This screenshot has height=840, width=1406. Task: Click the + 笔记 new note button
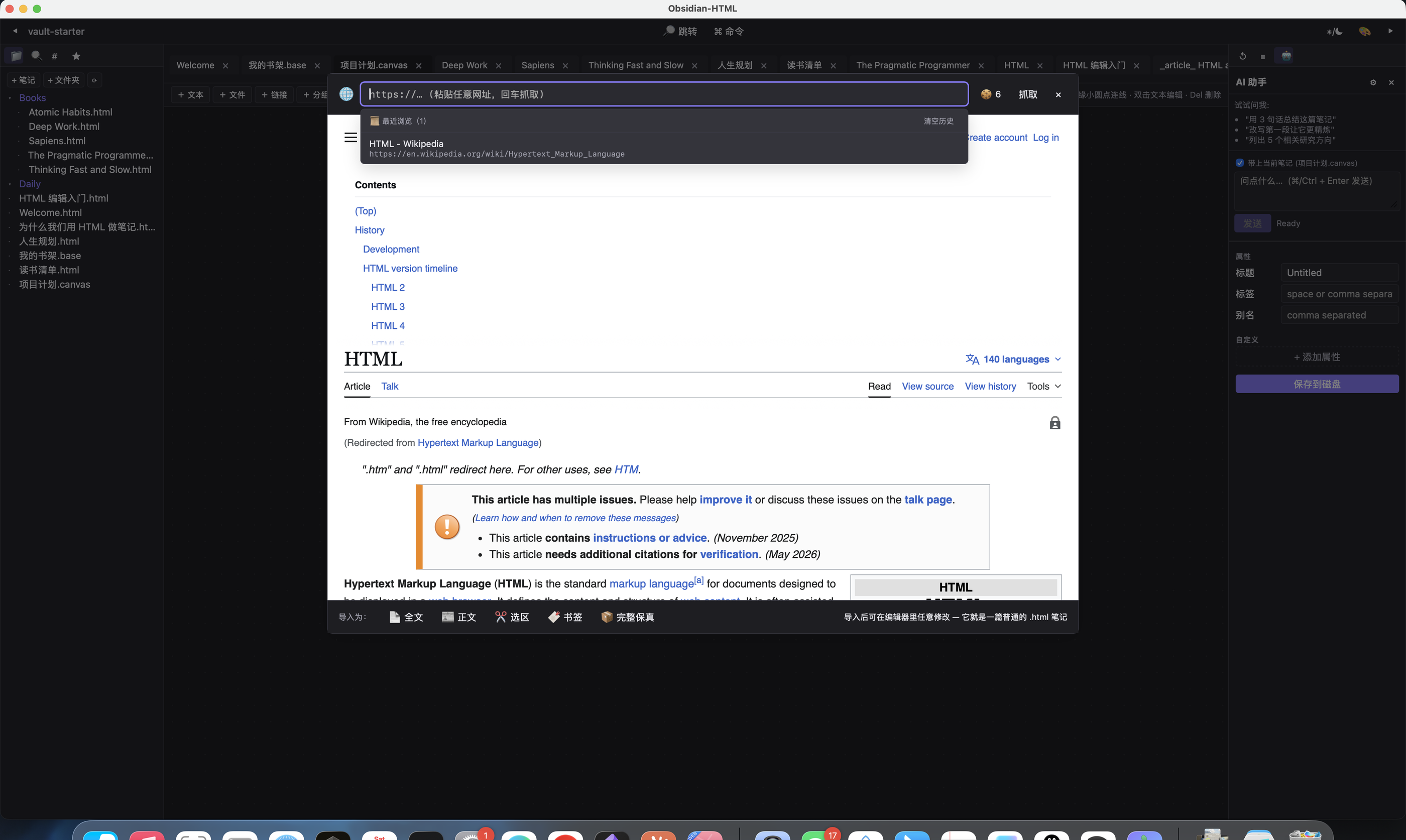pyautogui.click(x=23, y=80)
